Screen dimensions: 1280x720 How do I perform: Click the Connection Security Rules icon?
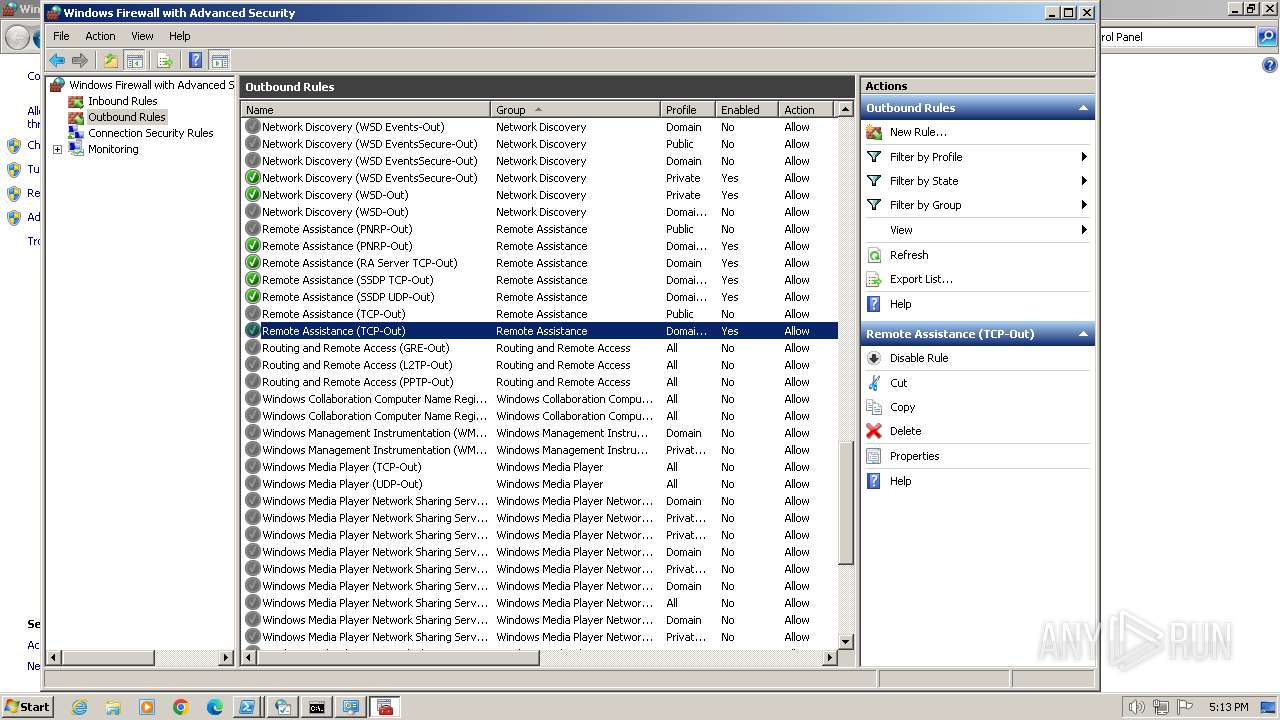[x=76, y=133]
